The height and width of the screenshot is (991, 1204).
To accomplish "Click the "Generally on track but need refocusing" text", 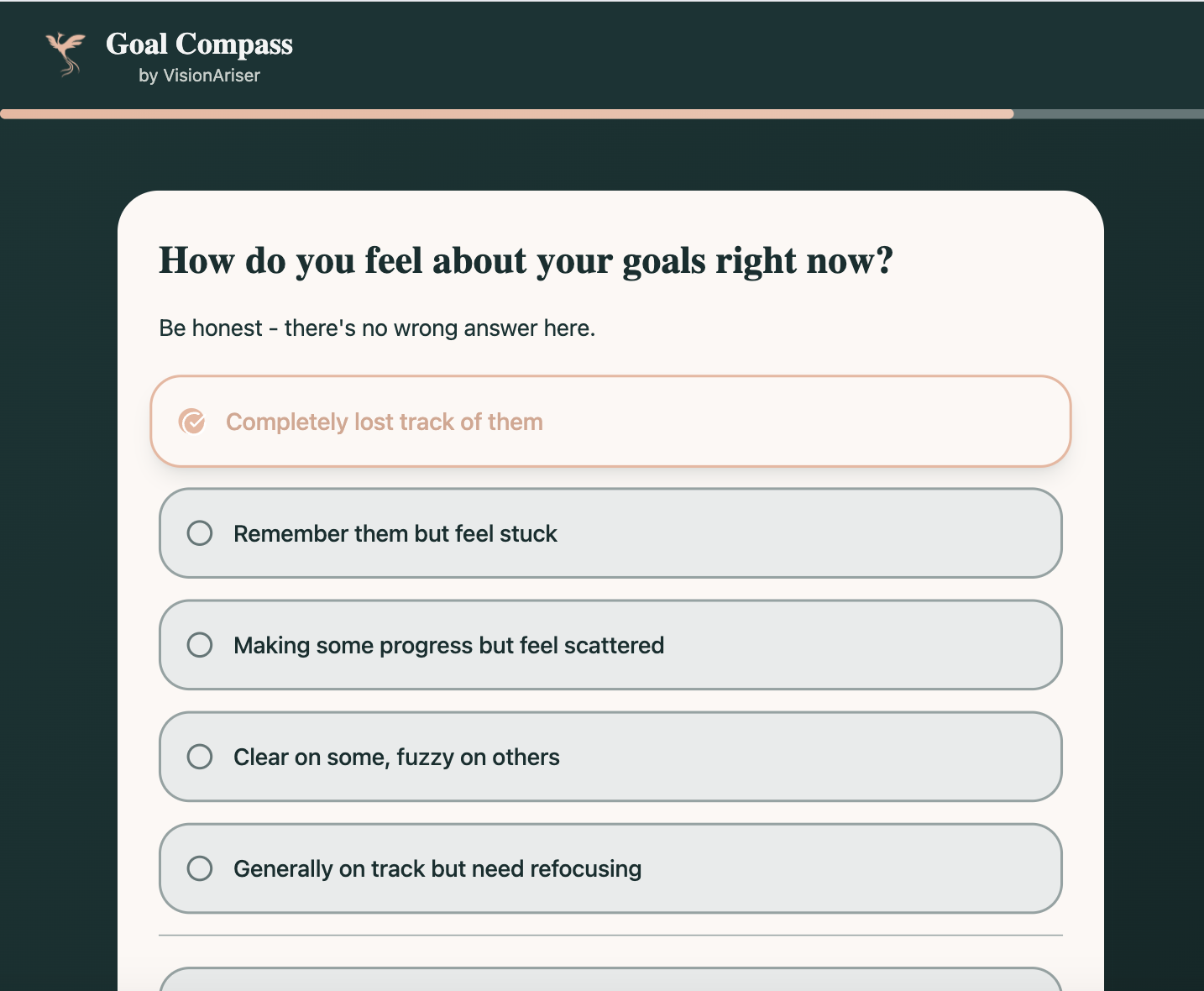I will click(437, 869).
